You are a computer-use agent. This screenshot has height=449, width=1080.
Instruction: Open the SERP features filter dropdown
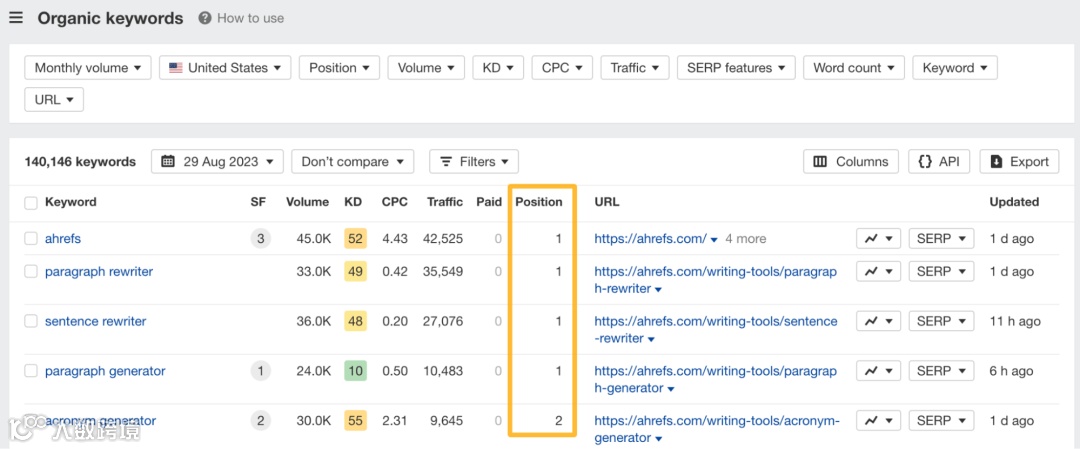click(736, 67)
